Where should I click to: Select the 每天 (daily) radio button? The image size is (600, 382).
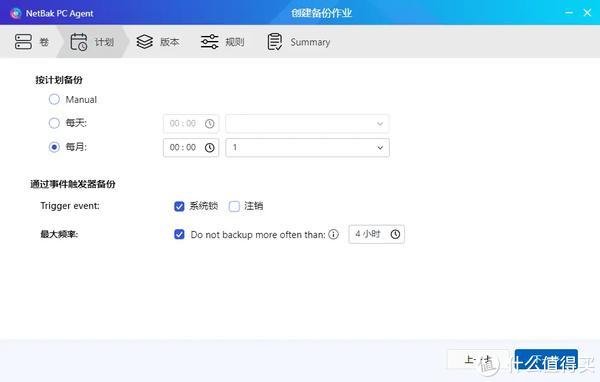point(54,123)
